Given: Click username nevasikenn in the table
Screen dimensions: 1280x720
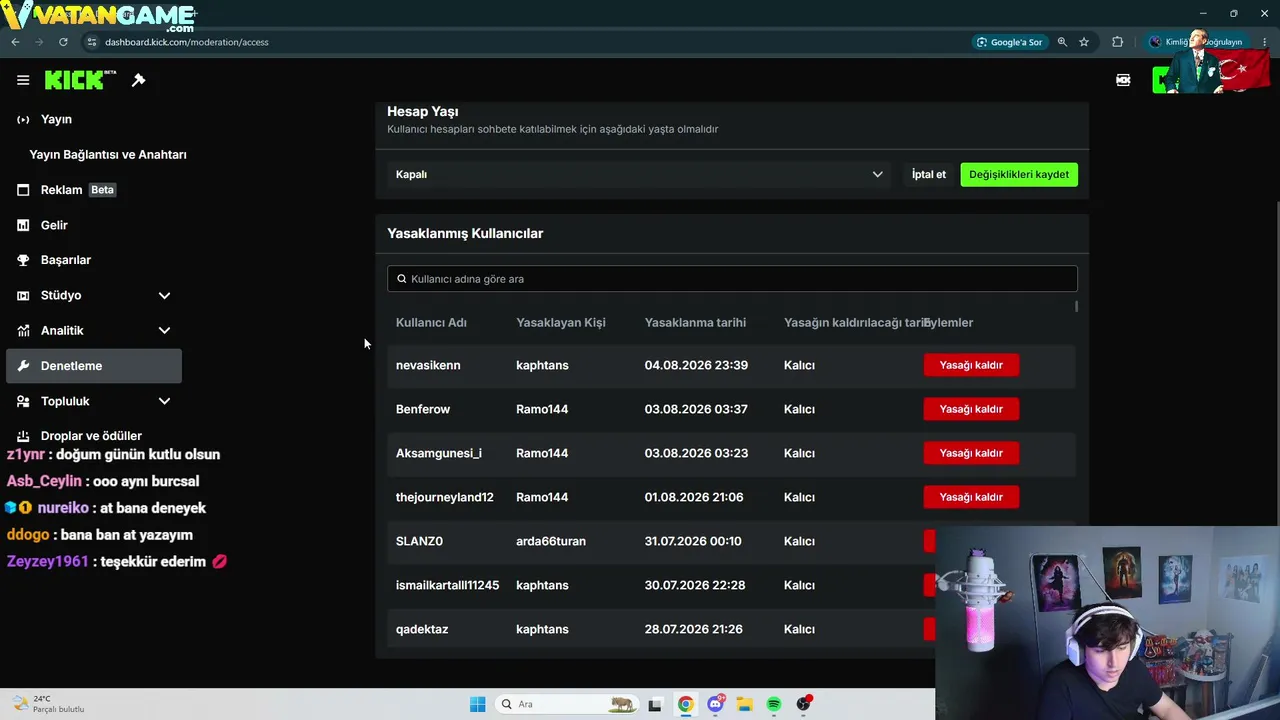Looking at the screenshot, I should pos(428,365).
